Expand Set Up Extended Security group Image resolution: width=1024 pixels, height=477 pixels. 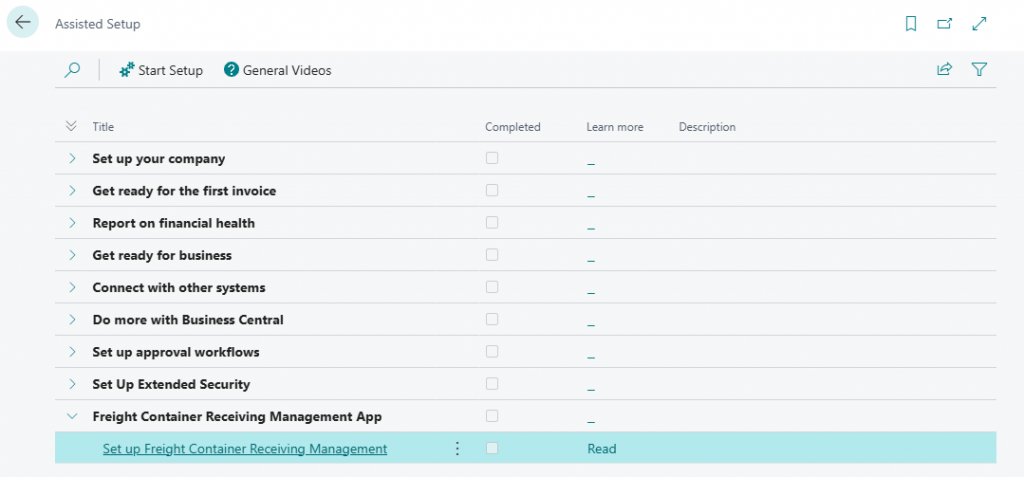tap(72, 384)
